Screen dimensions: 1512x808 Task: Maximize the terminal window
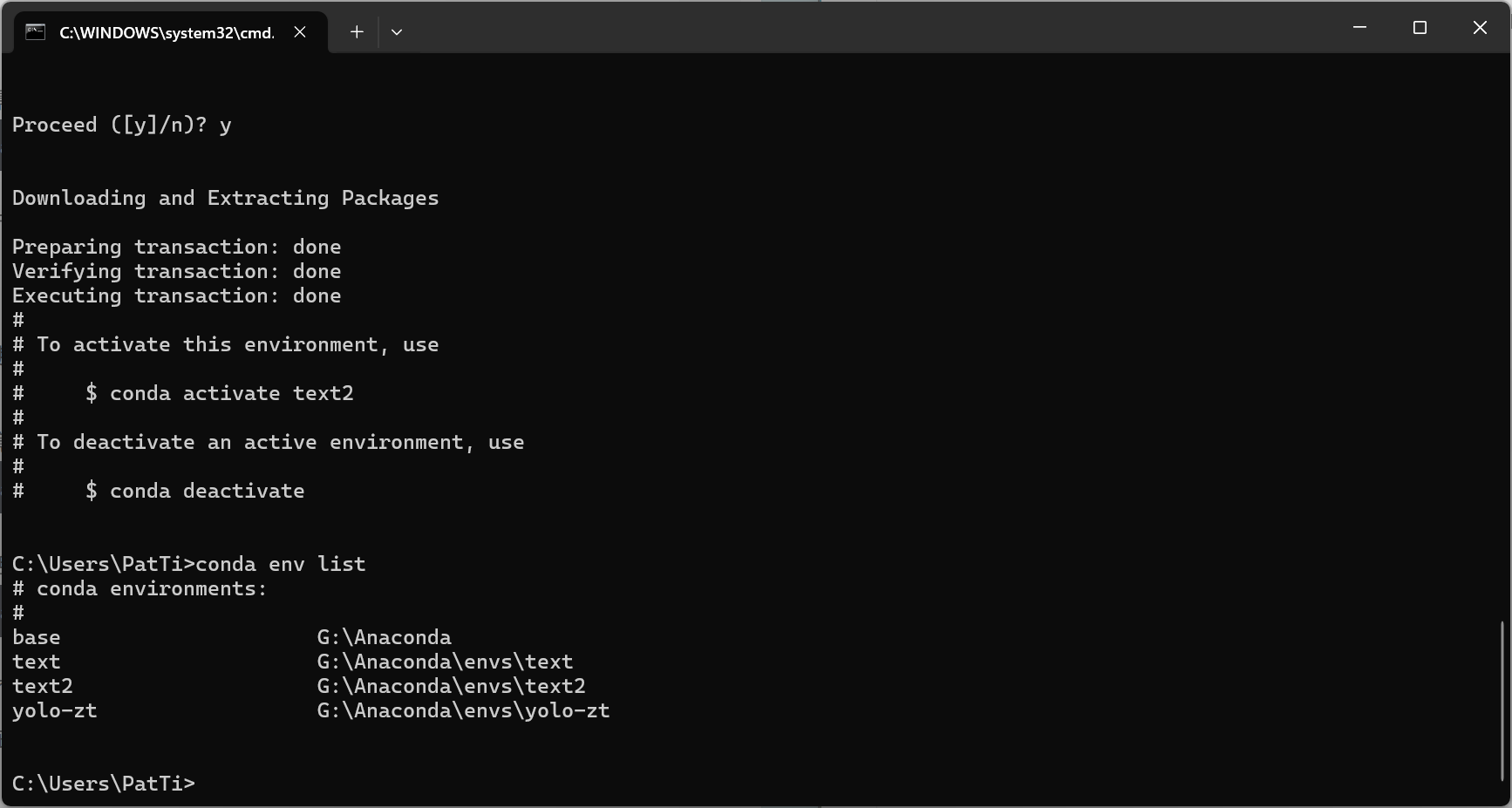pos(1420,28)
